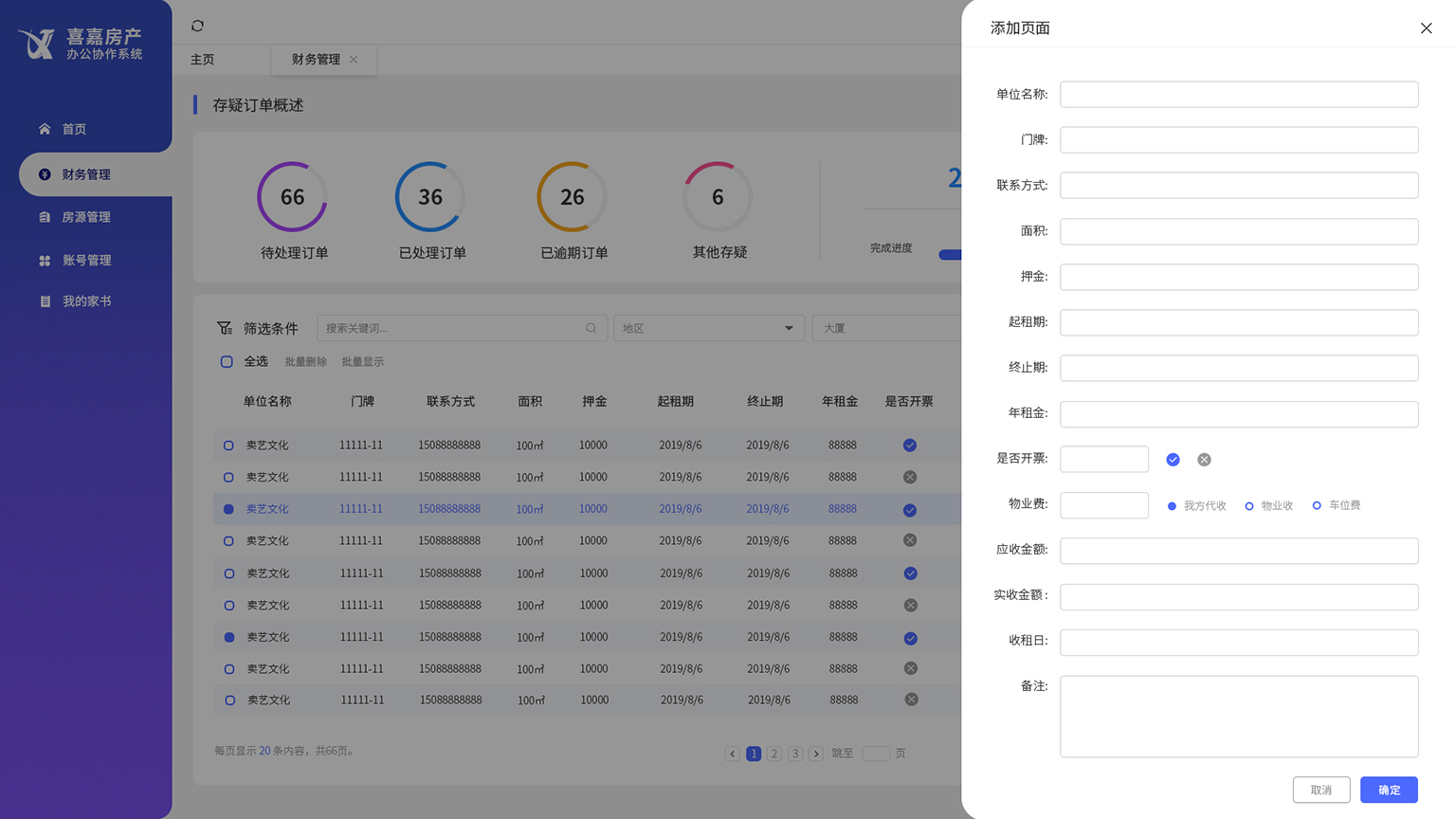The height and width of the screenshot is (819, 1456).
Task: Click the 年租金 input field
Action: [x=1239, y=414]
